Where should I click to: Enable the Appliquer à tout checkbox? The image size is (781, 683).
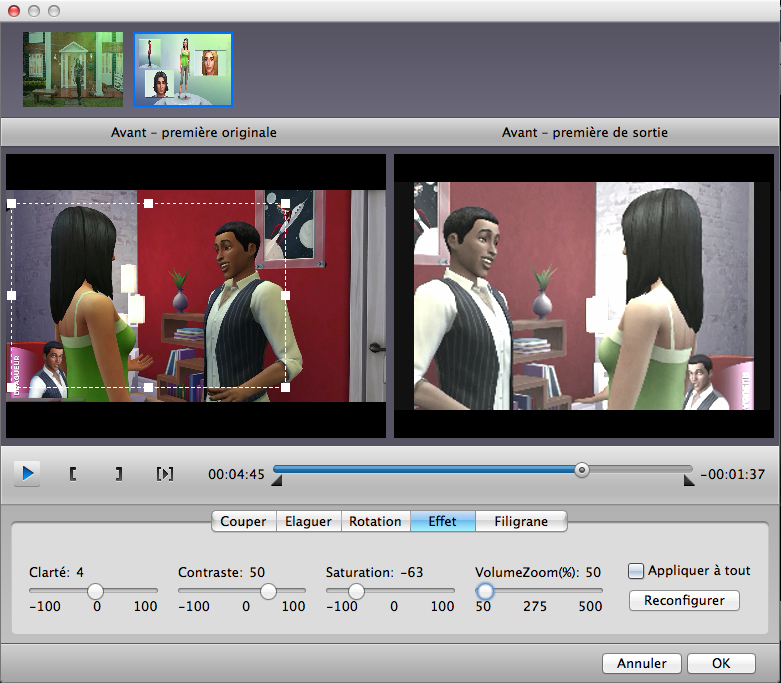tap(636, 571)
